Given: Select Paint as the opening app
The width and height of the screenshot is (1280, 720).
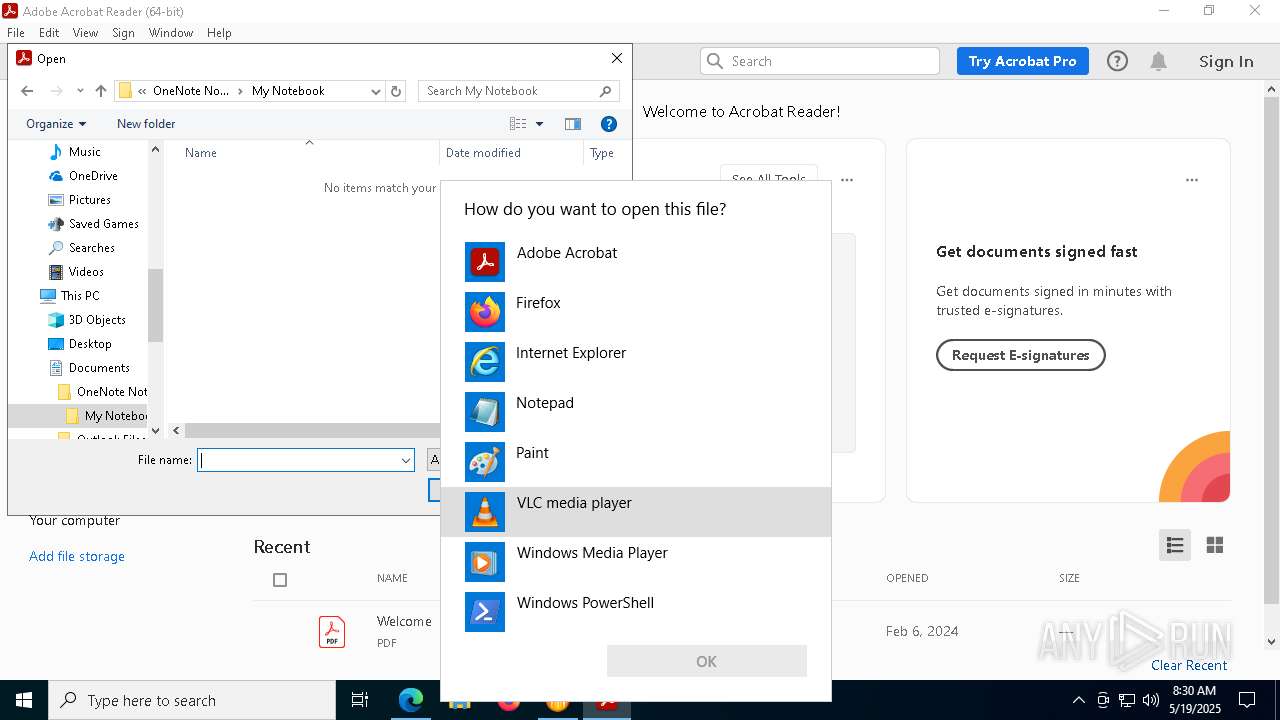Looking at the screenshot, I should (x=635, y=462).
